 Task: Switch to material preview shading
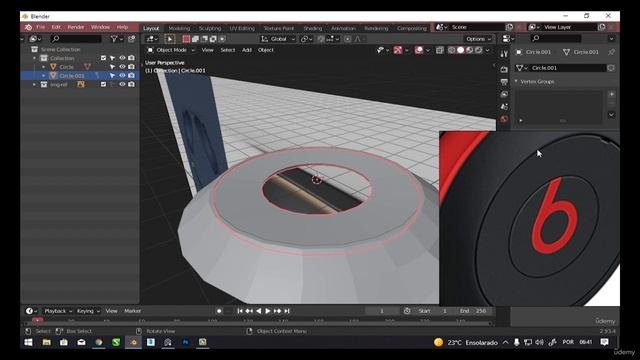click(x=469, y=50)
